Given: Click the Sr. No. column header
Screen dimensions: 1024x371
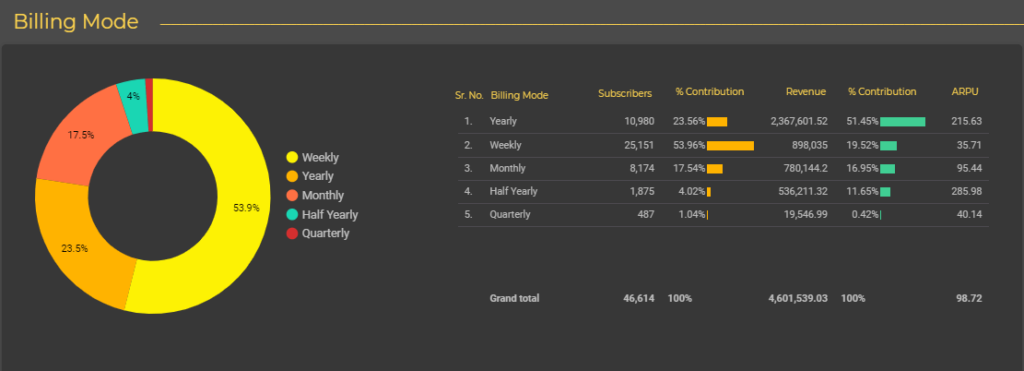Looking at the screenshot, I should click(469, 95).
